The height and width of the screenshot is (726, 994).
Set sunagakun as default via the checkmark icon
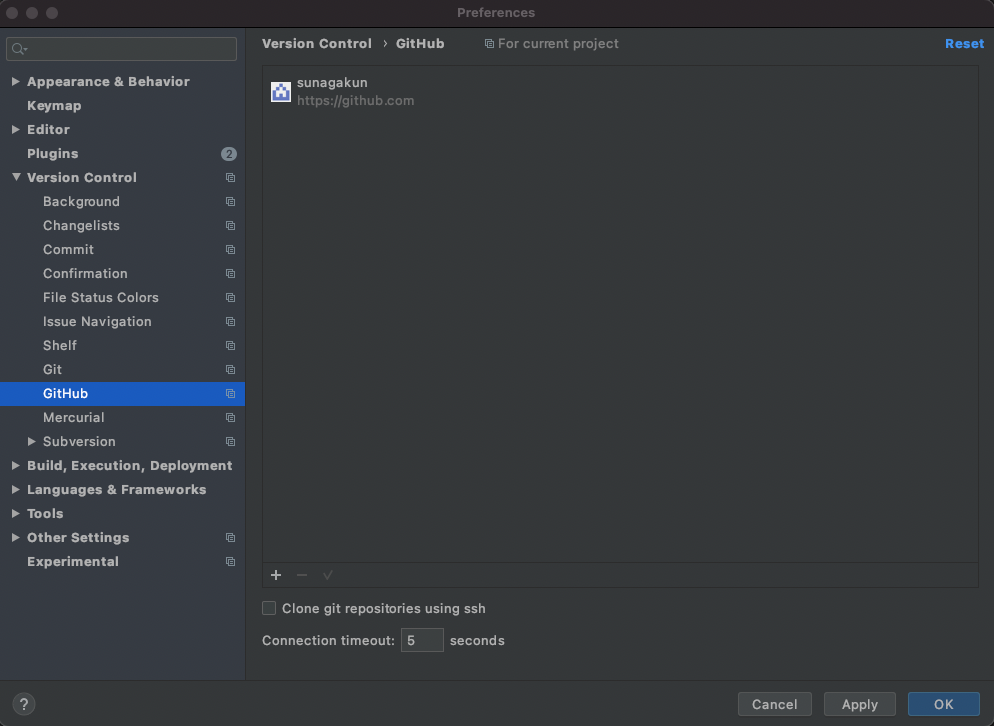click(x=328, y=575)
